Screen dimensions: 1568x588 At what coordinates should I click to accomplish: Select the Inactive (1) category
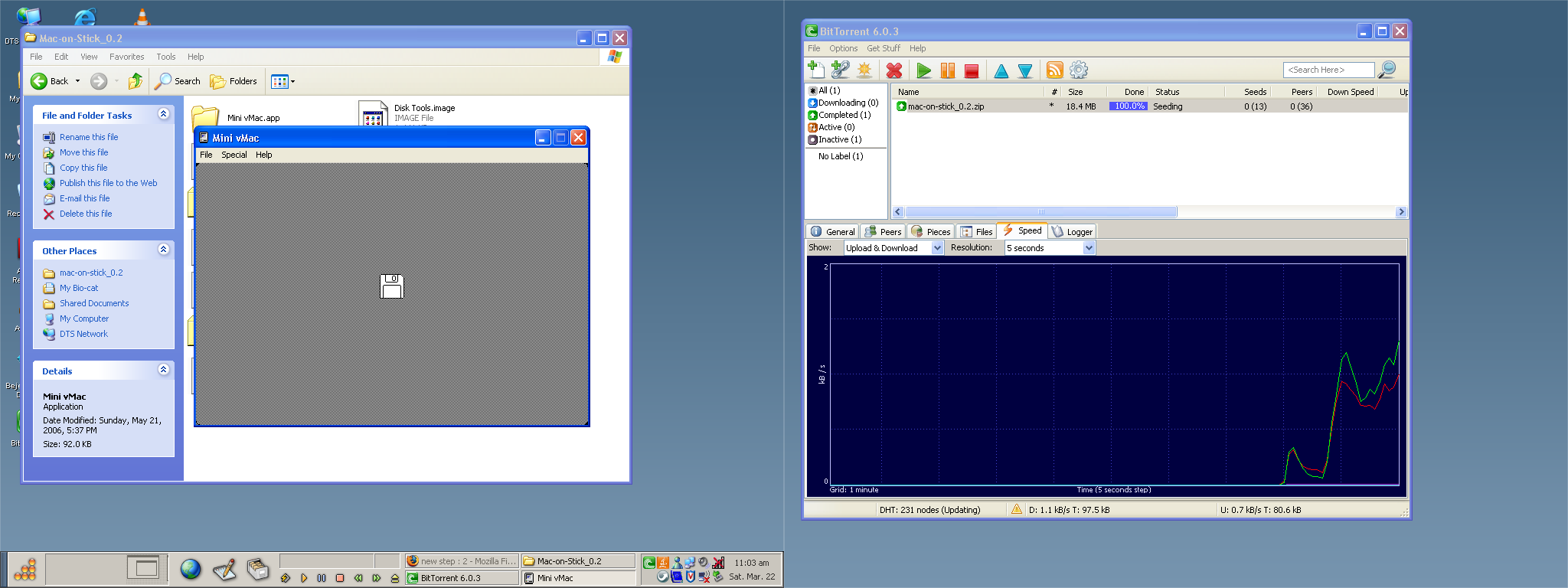835,139
